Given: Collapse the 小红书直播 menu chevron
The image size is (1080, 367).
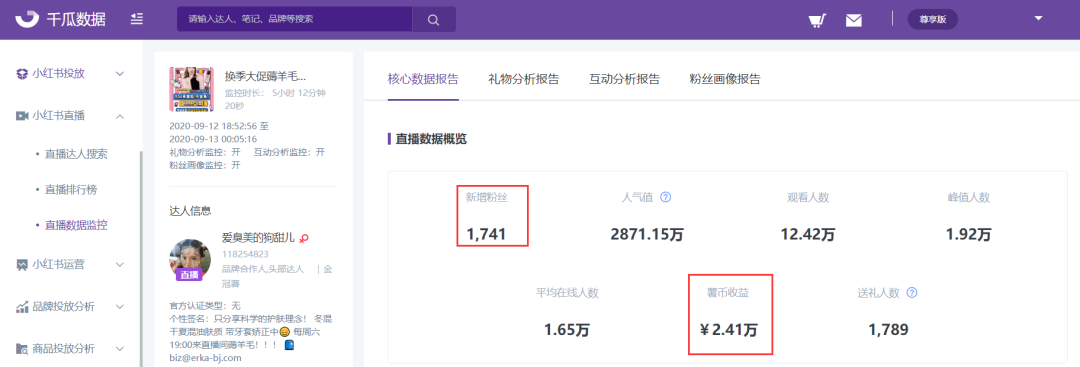Looking at the screenshot, I should pyautogui.click(x=120, y=116).
